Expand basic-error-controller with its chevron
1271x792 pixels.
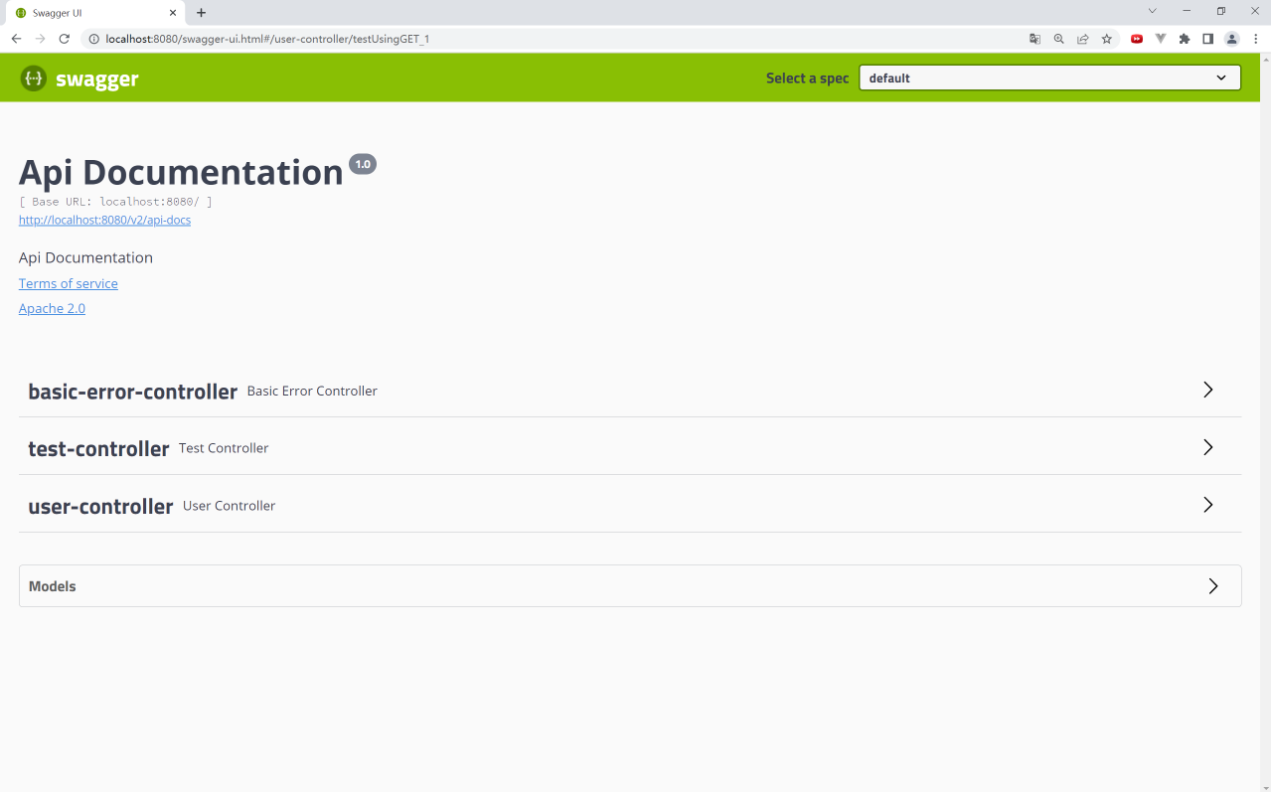[1208, 390]
